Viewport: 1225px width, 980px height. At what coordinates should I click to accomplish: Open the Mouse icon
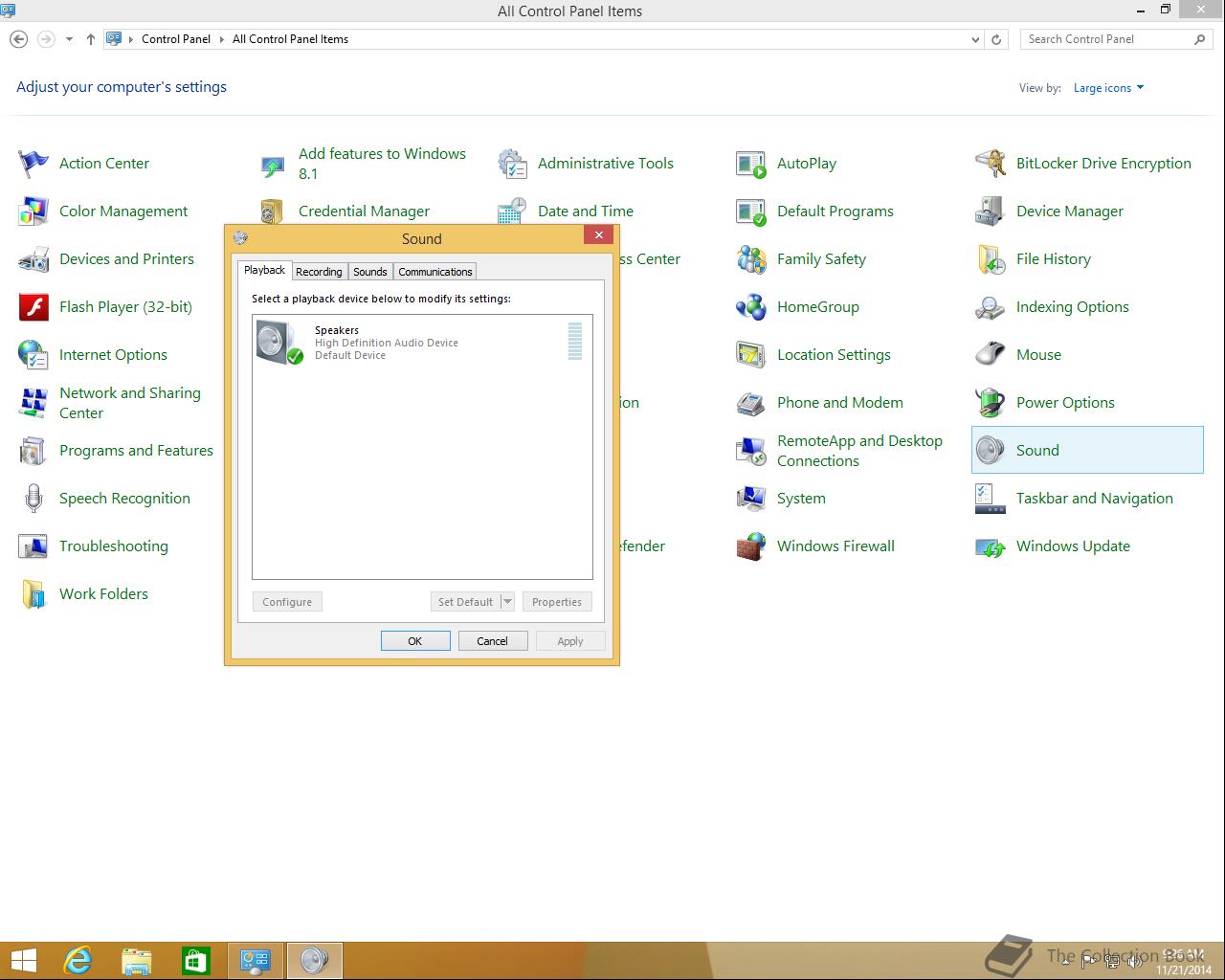(991, 355)
